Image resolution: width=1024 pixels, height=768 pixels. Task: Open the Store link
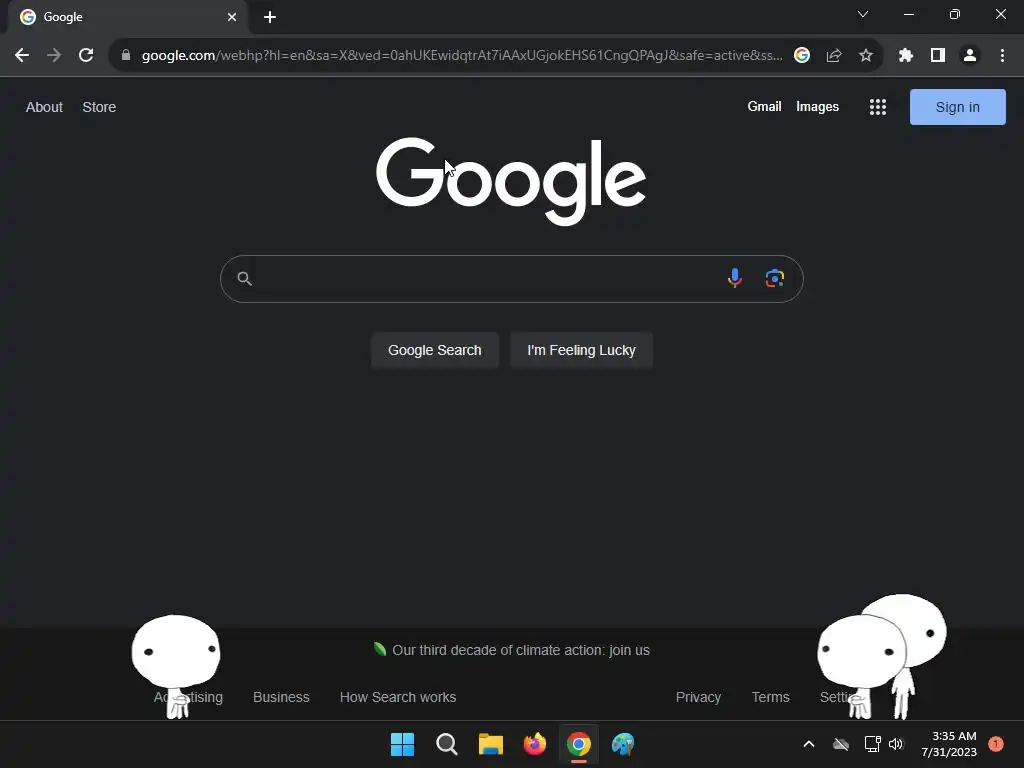[x=99, y=107]
